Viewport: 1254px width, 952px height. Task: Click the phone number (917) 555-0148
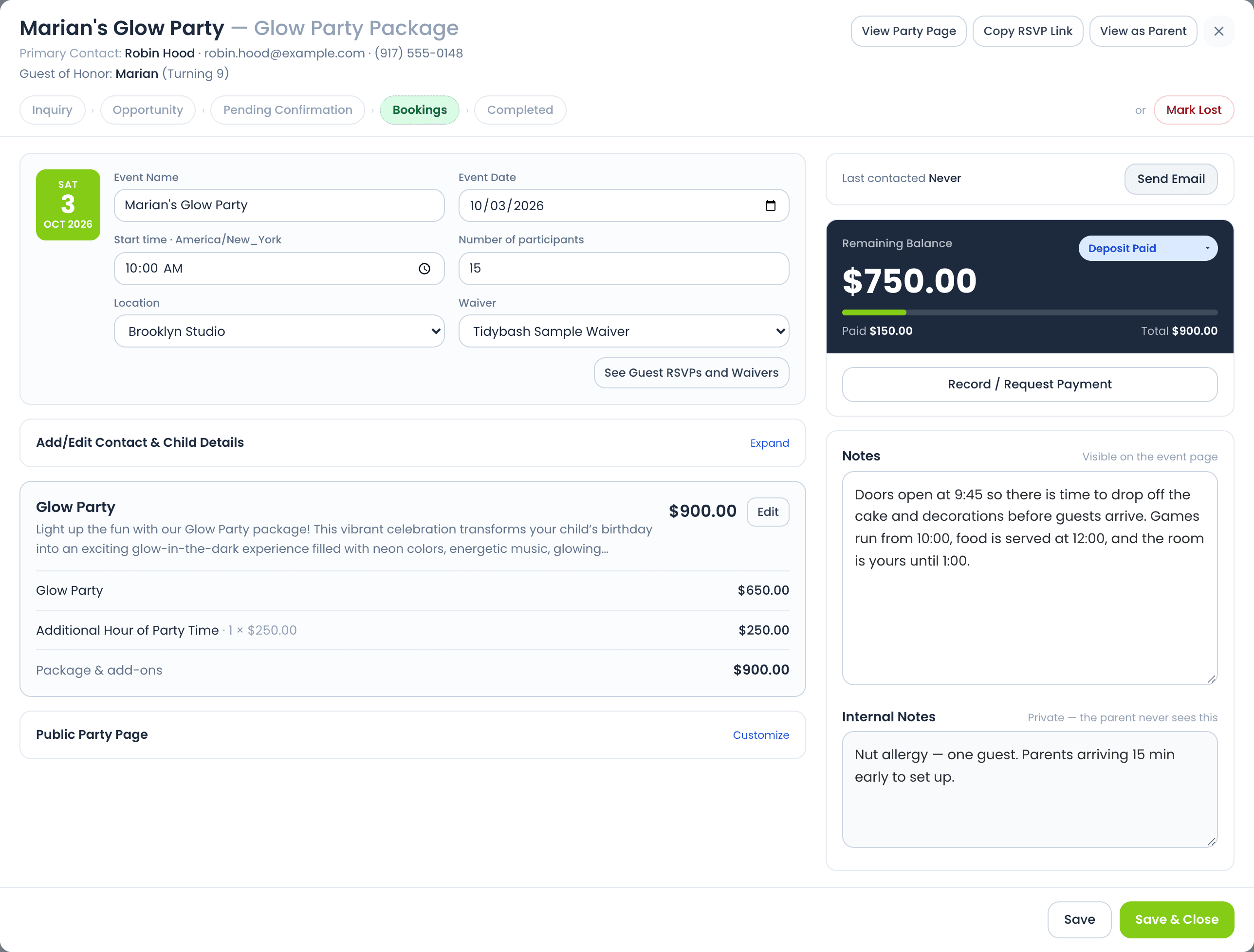tap(418, 53)
